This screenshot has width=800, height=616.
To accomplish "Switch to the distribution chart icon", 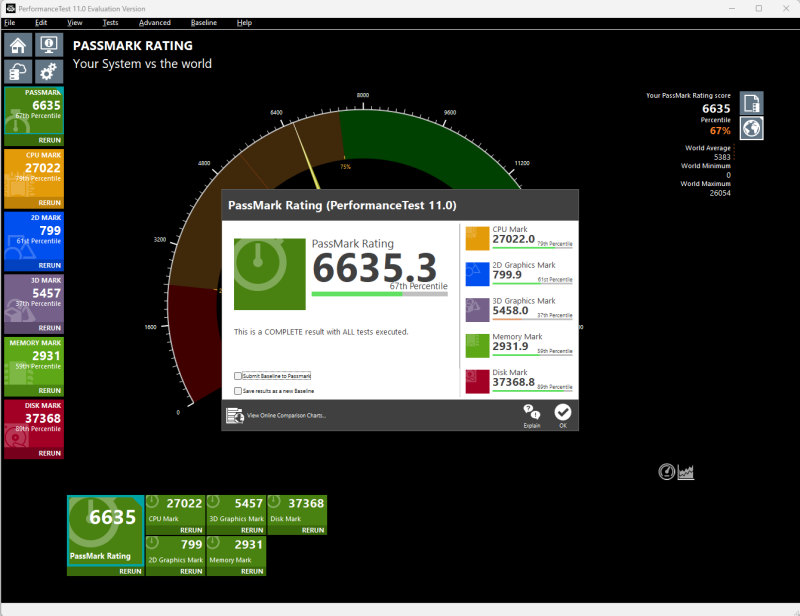I will click(686, 472).
